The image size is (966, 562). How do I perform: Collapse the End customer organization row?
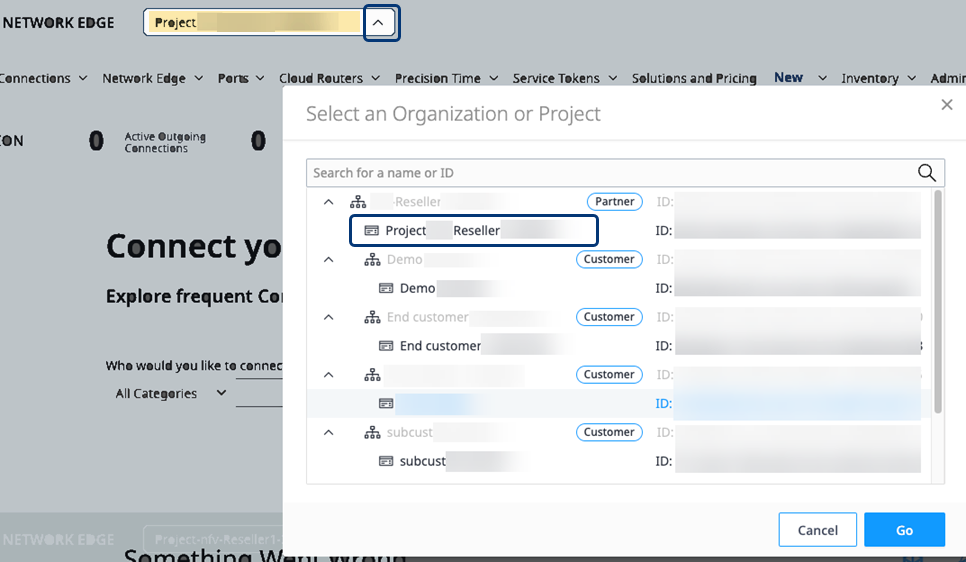pyautogui.click(x=328, y=317)
